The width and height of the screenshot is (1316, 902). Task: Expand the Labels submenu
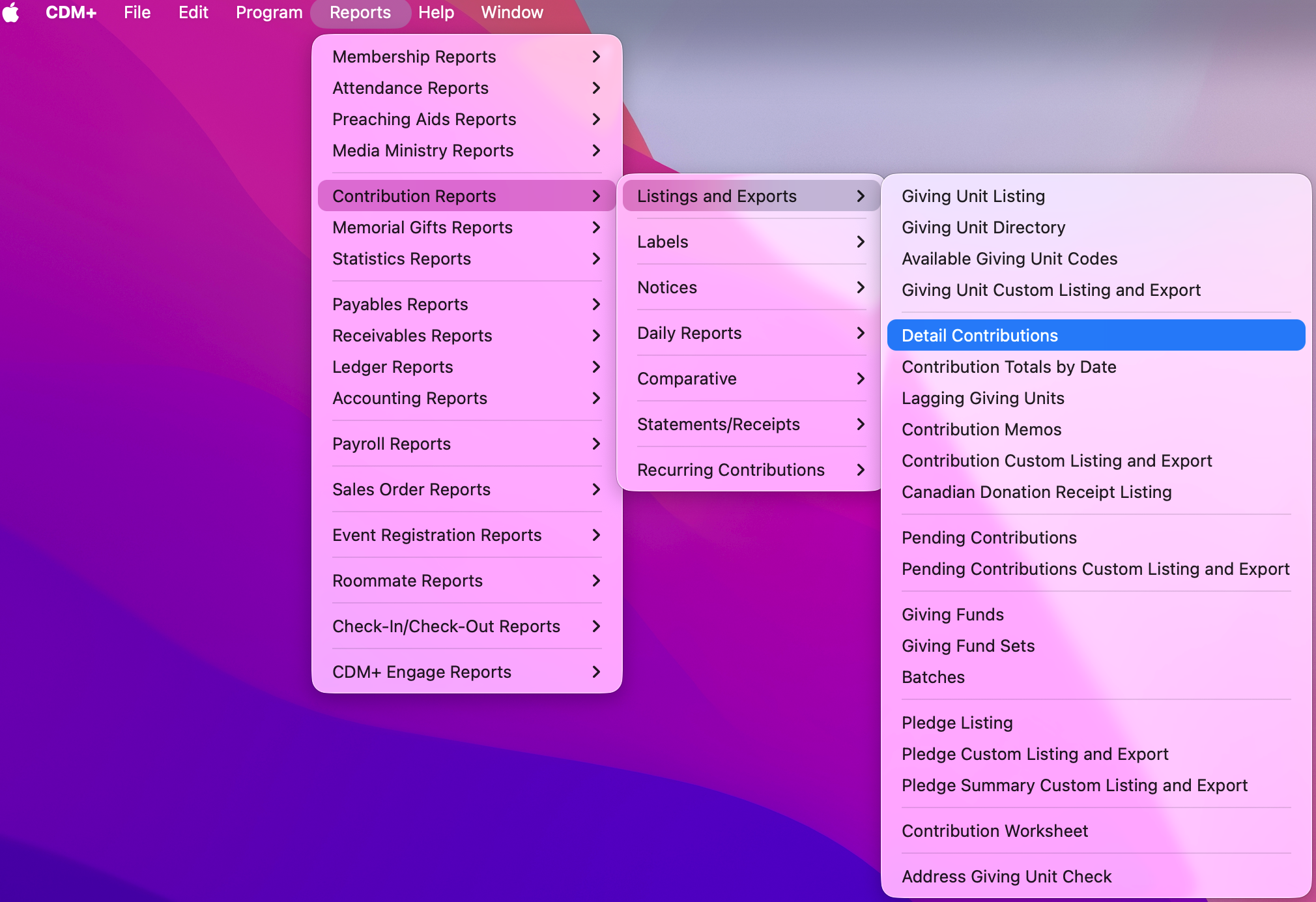coord(751,242)
